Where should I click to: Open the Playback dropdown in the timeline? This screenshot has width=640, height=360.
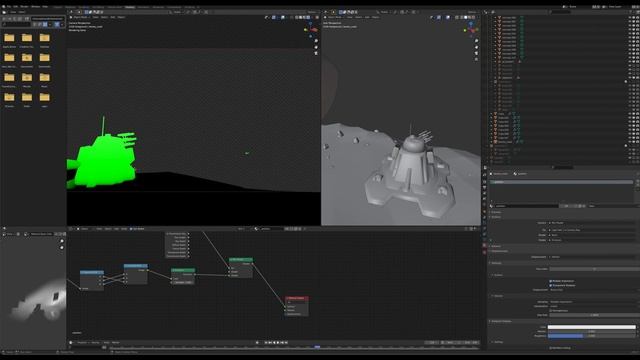(x=82, y=343)
